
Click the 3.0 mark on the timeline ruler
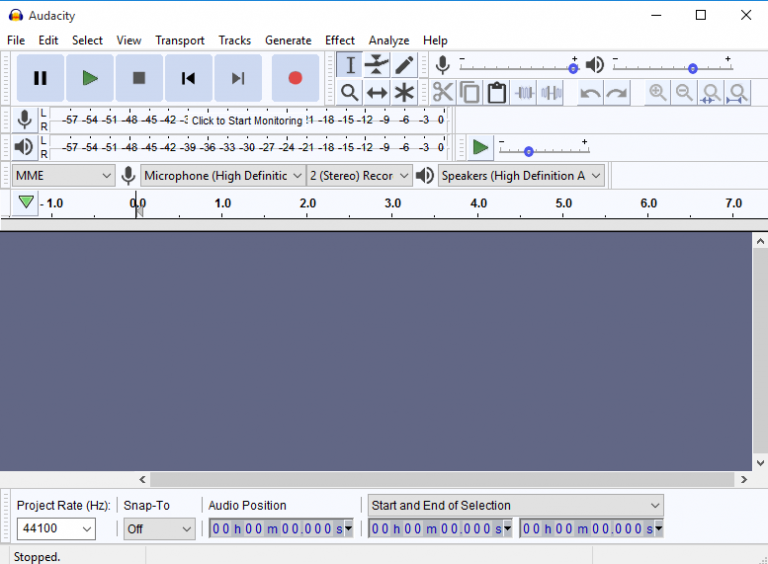(392, 203)
